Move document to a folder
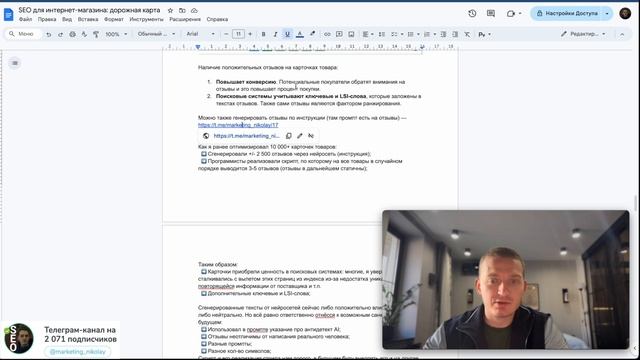This screenshot has height=360, width=640. [182, 10]
